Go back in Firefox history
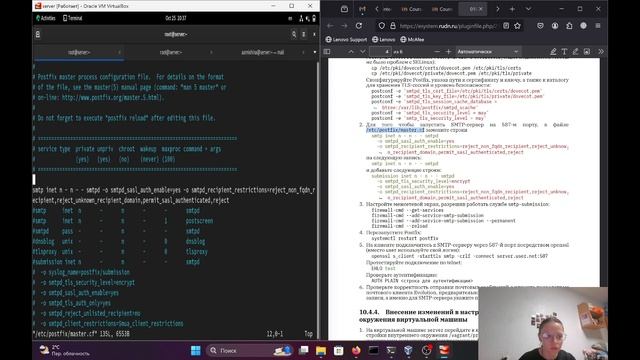The image size is (640, 360). pos(330,26)
